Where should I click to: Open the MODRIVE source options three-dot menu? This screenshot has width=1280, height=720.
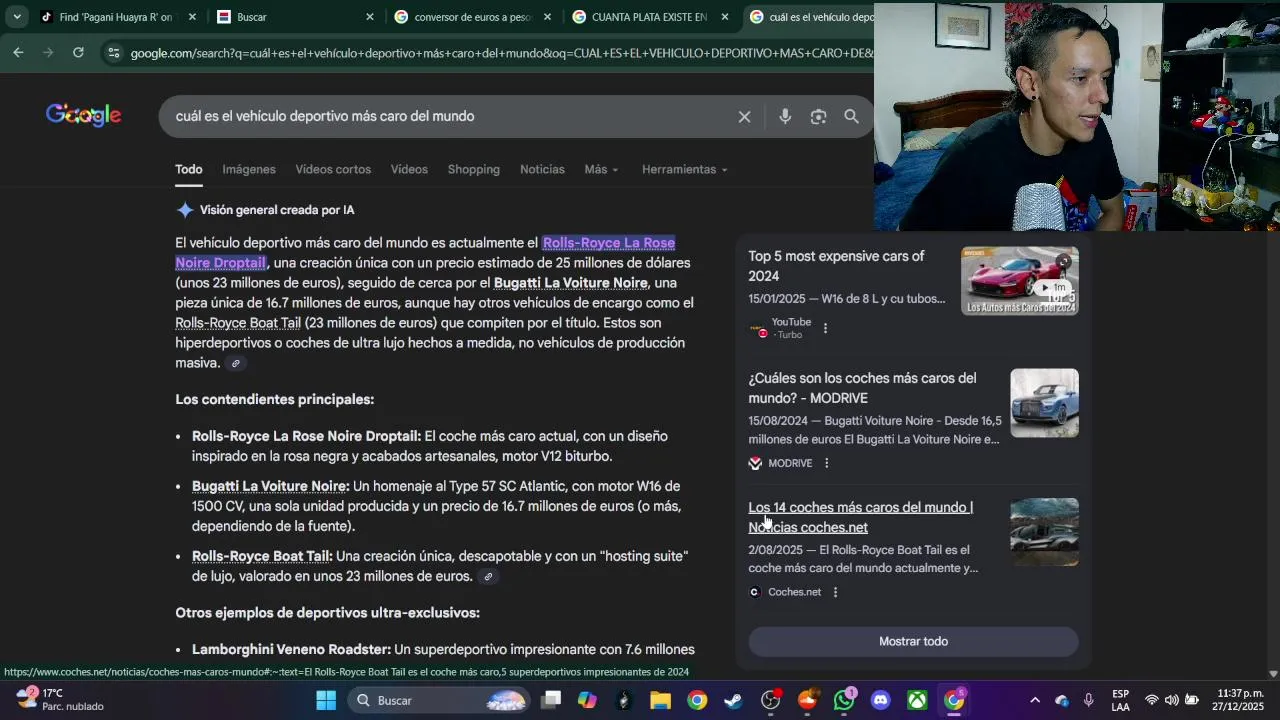[x=826, y=463]
